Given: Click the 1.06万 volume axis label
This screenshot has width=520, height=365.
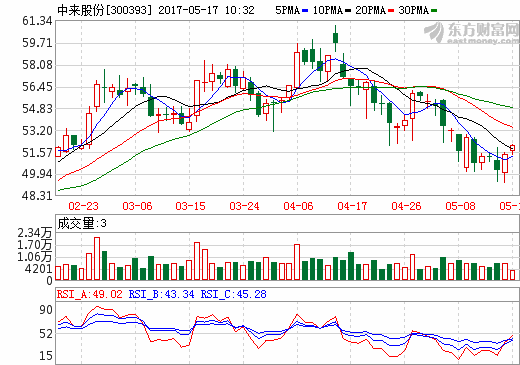Looking at the screenshot, I should pyautogui.click(x=35, y=257).
